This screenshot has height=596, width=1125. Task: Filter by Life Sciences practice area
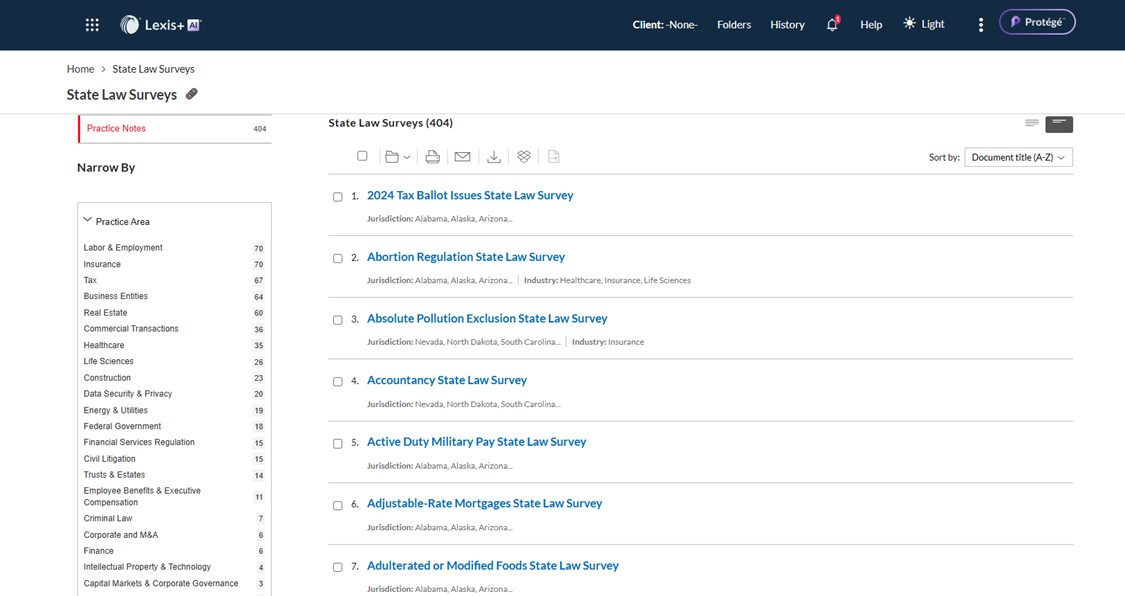(108, 361)
